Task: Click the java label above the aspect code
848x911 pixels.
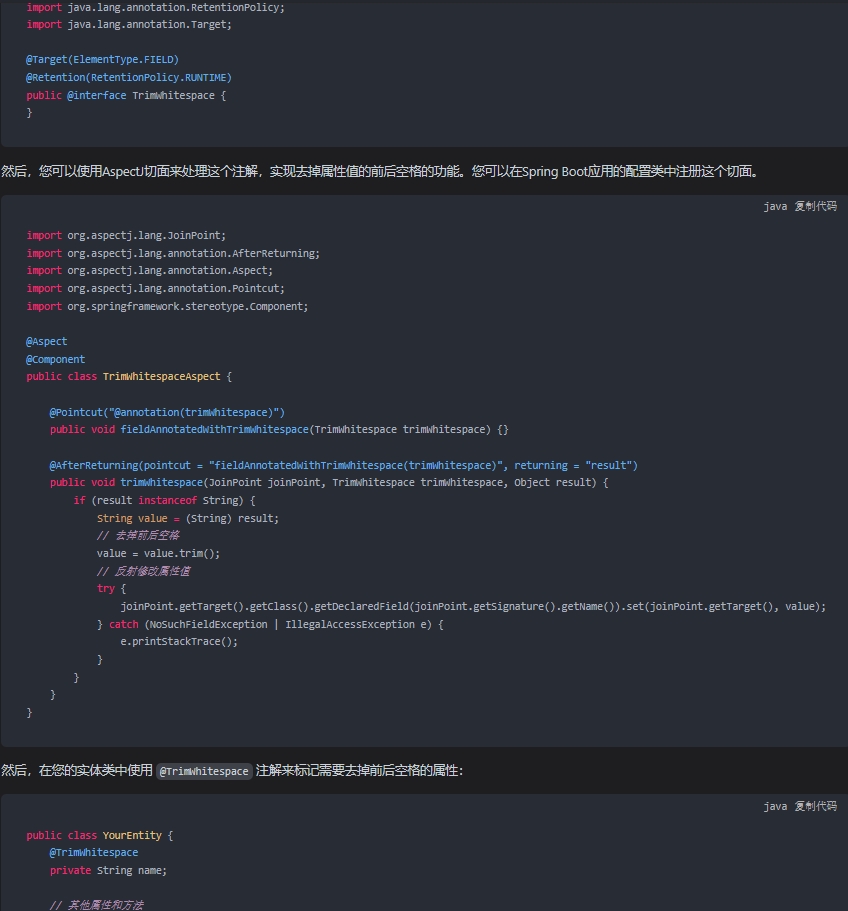Action: (775, 206)
